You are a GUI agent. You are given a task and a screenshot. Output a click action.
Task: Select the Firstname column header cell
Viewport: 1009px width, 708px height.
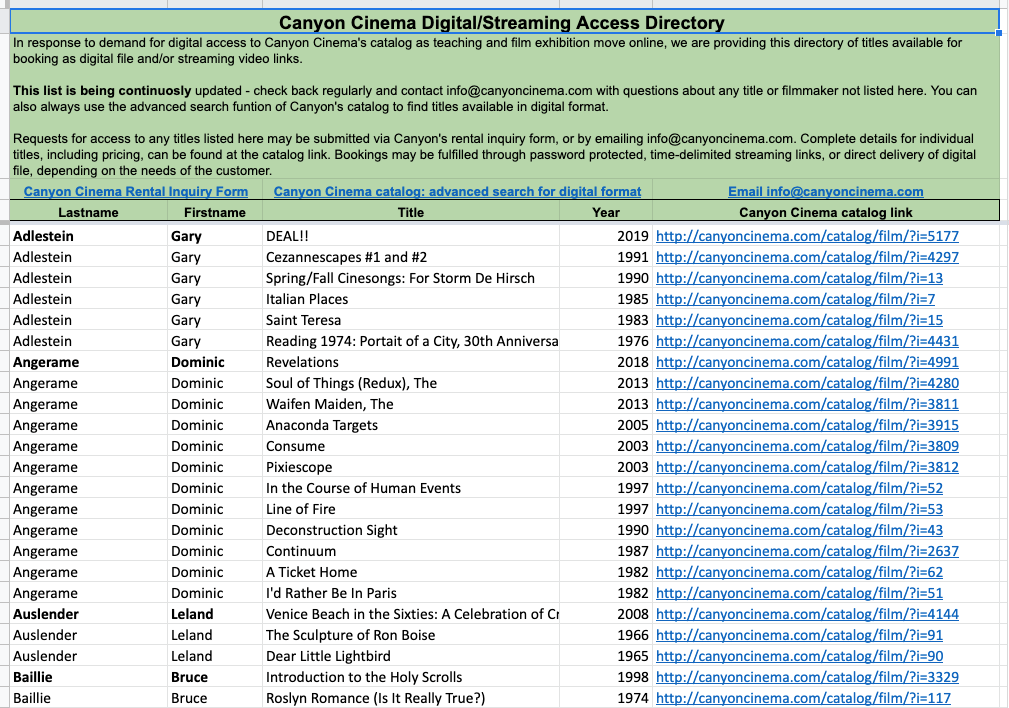click(215, 212)
